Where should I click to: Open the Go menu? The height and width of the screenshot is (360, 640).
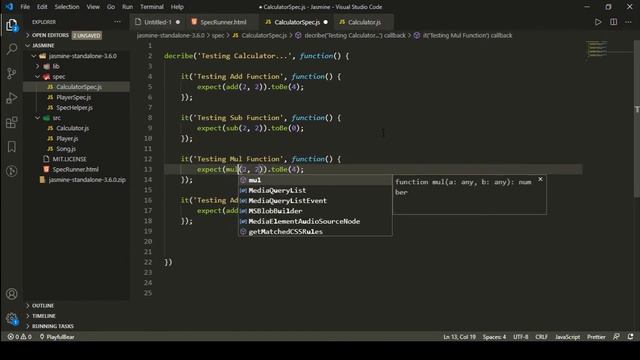tap(111, 7)
